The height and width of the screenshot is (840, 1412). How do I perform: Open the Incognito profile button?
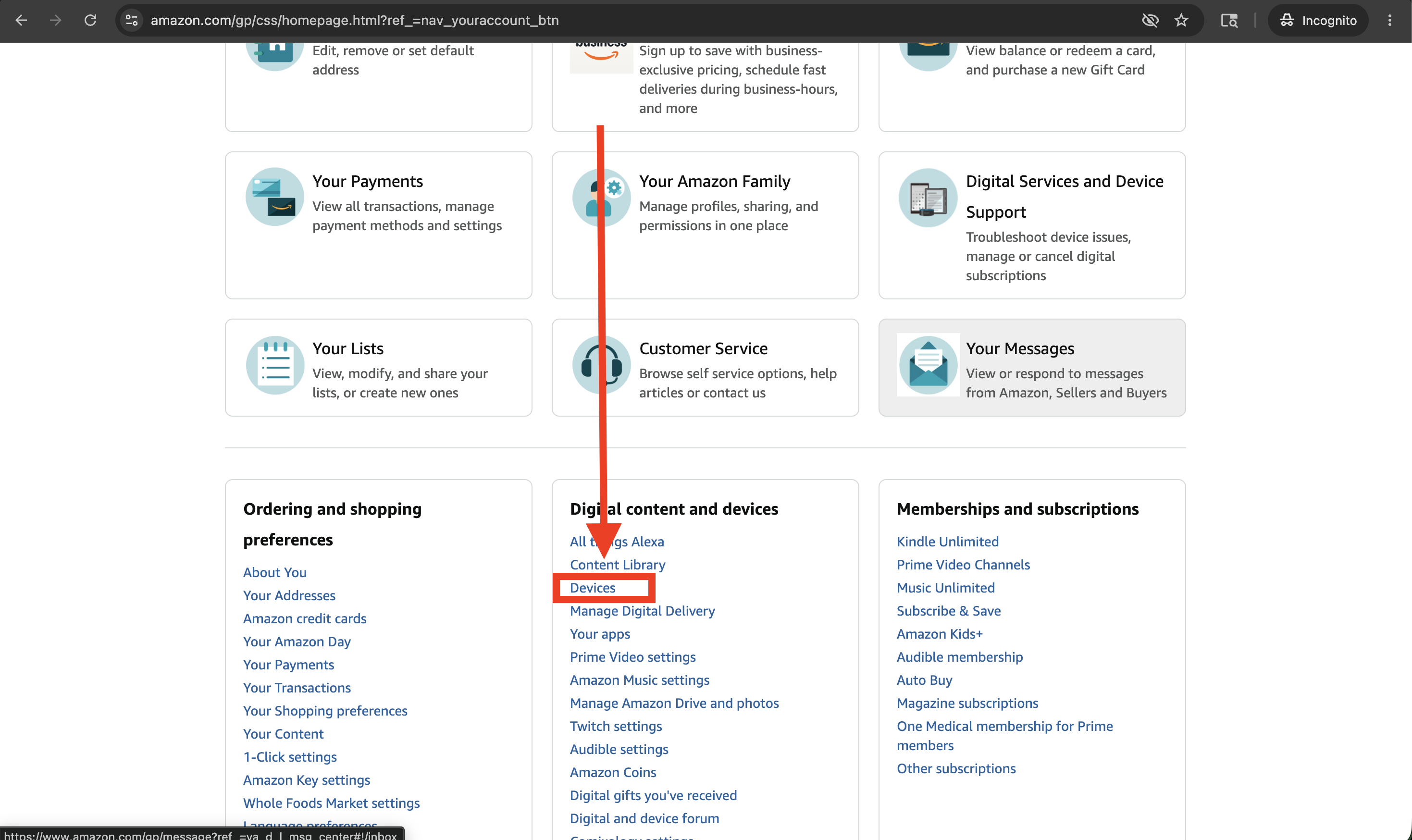tap(1318, 20)
